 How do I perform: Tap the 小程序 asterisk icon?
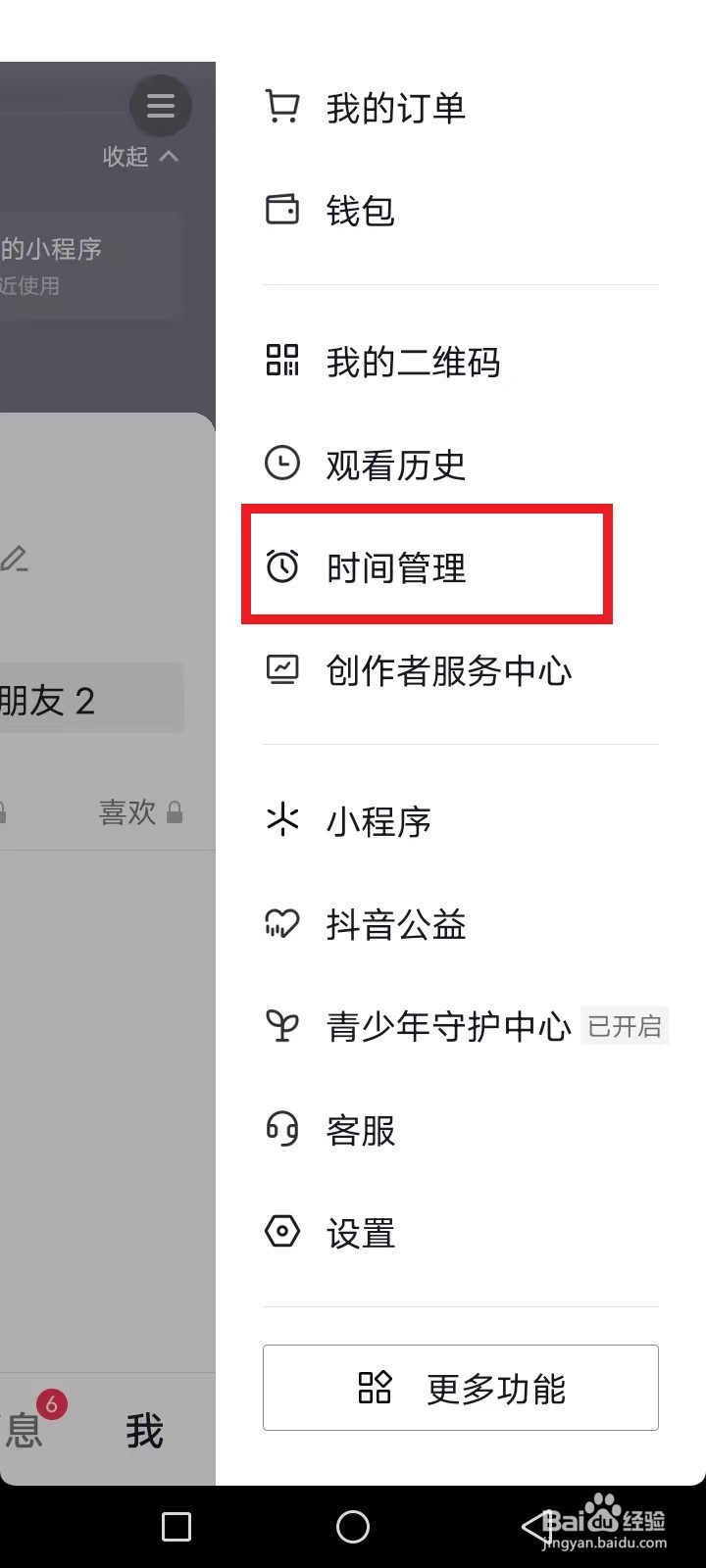[x=282, y=820]
